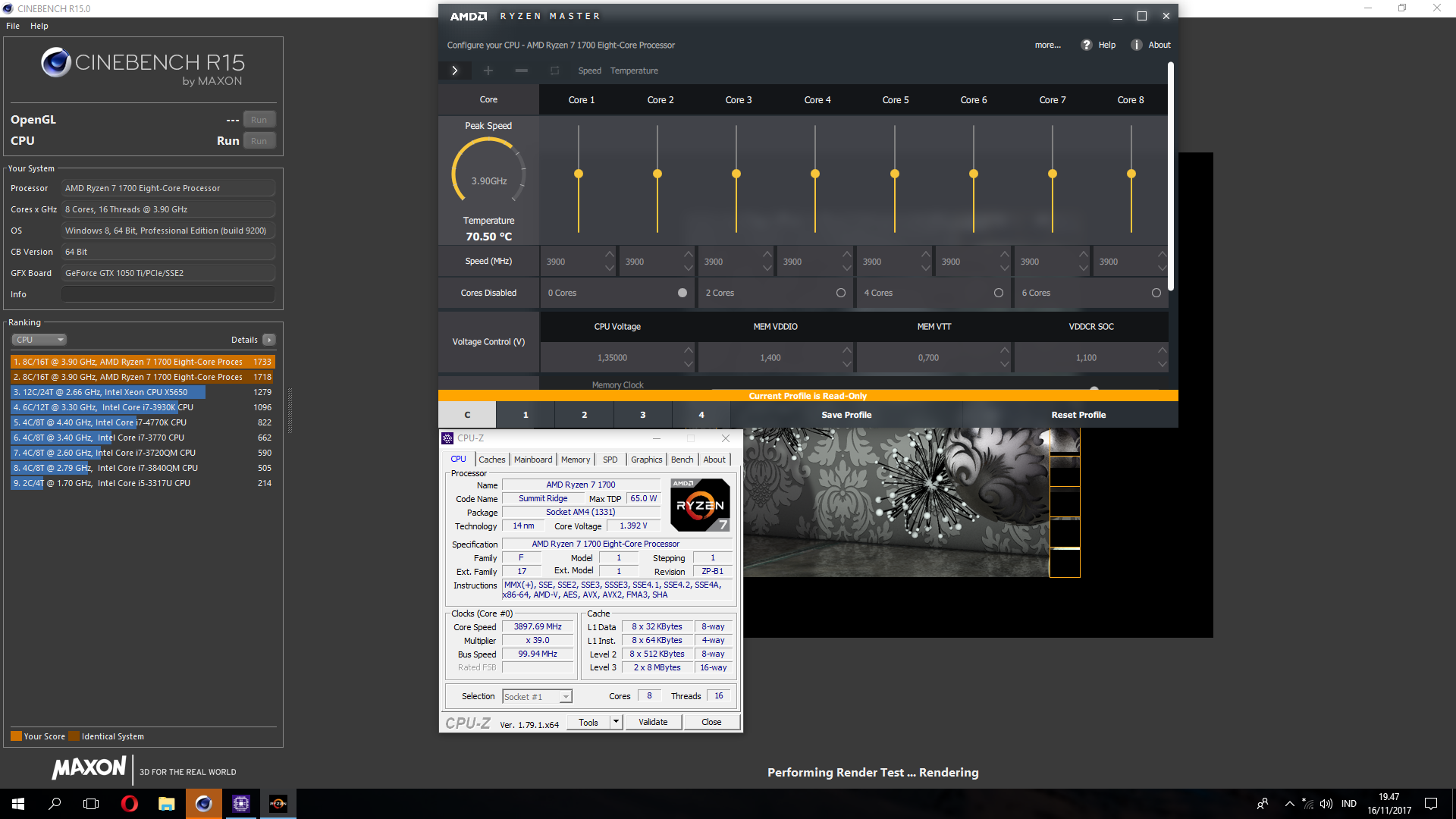Select Ryzen Master profile 1
1456x819 pixels.
pyautogui.click(x=526, y=415)
